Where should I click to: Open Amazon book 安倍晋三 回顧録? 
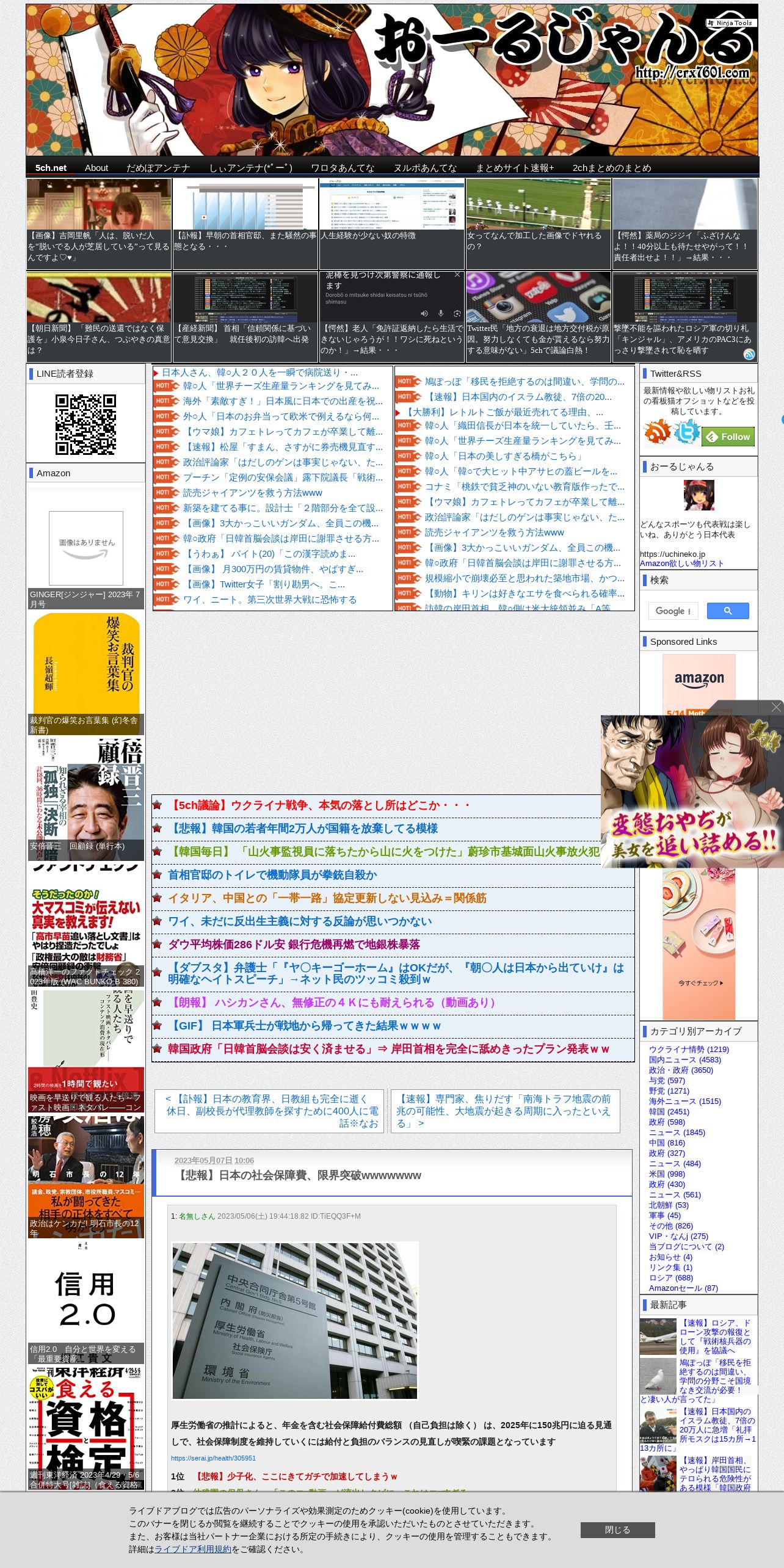pos(86,799)
